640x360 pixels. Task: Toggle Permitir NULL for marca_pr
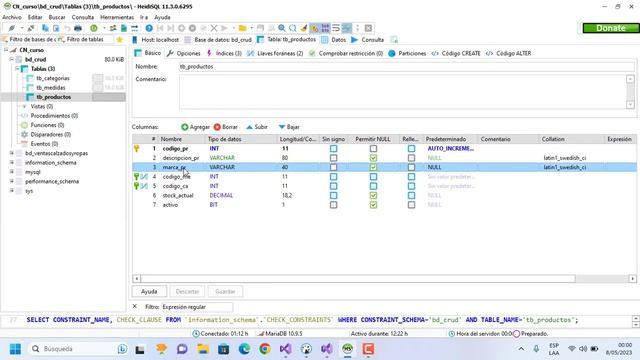click(373, 167)
